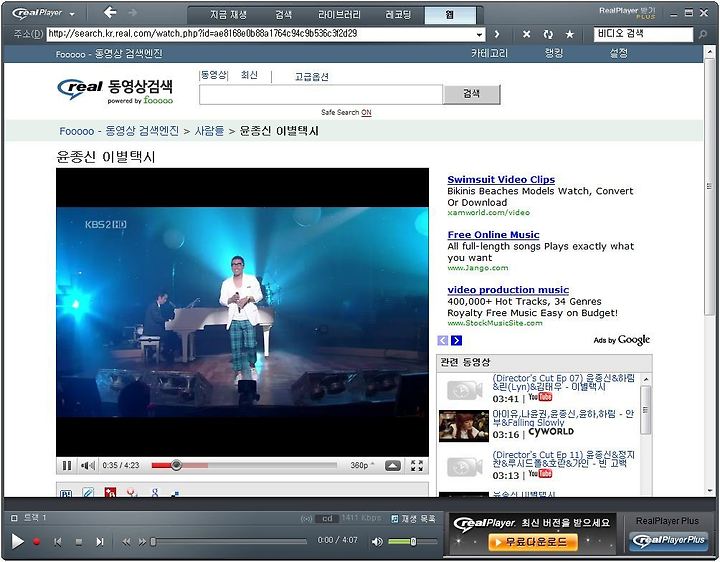Enter fullscreen on the embedded video
This screenshot has width=720, height=562.
click(x=417, y=466)
